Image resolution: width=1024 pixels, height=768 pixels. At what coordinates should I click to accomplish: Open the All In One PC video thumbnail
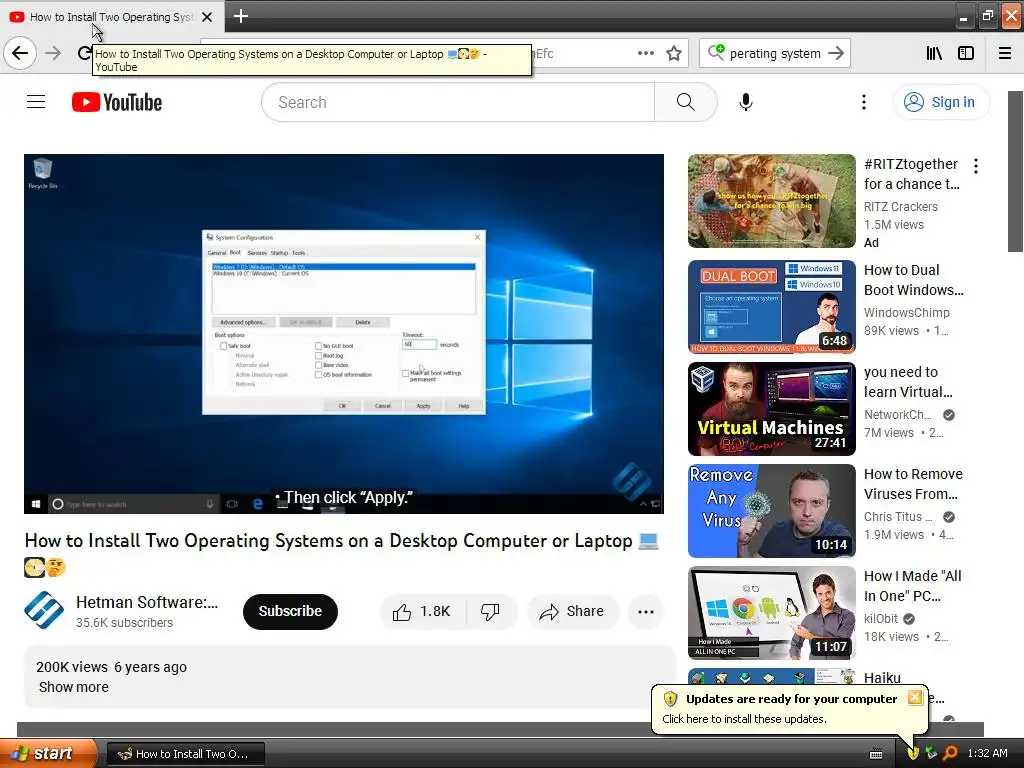(771, 613)
